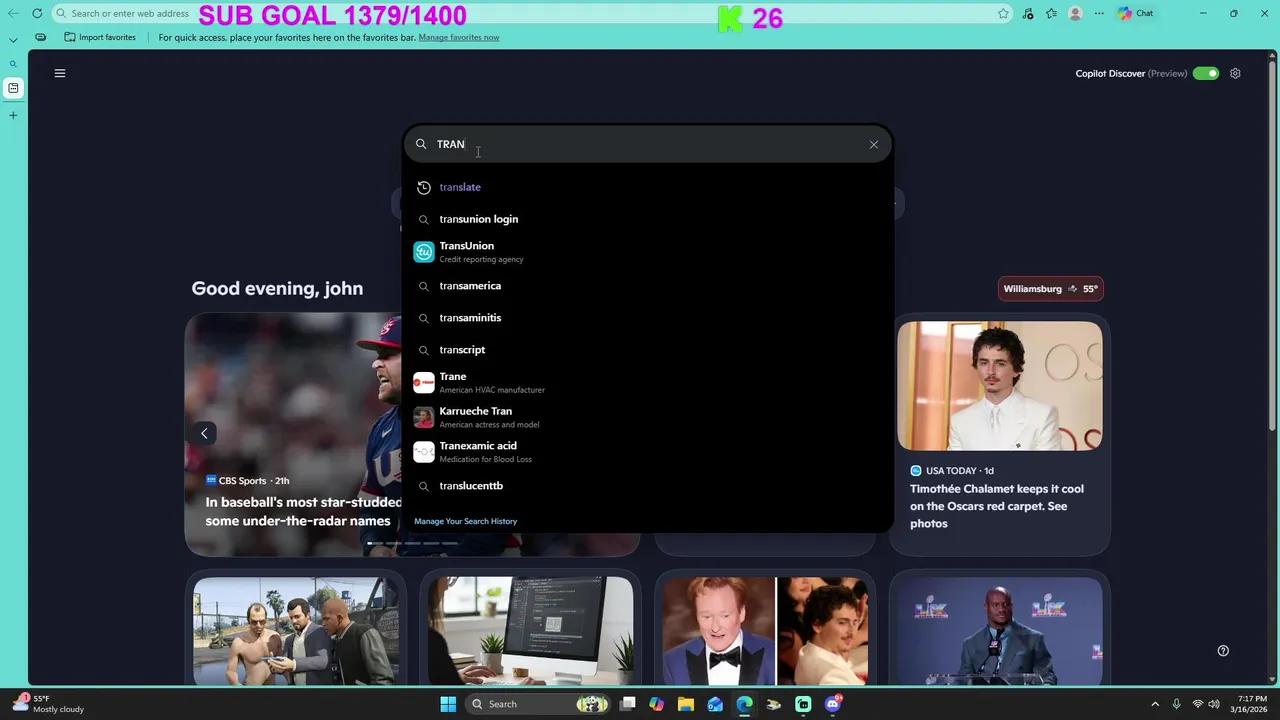Open the Conan O'Brien article thumbnail

765,631
